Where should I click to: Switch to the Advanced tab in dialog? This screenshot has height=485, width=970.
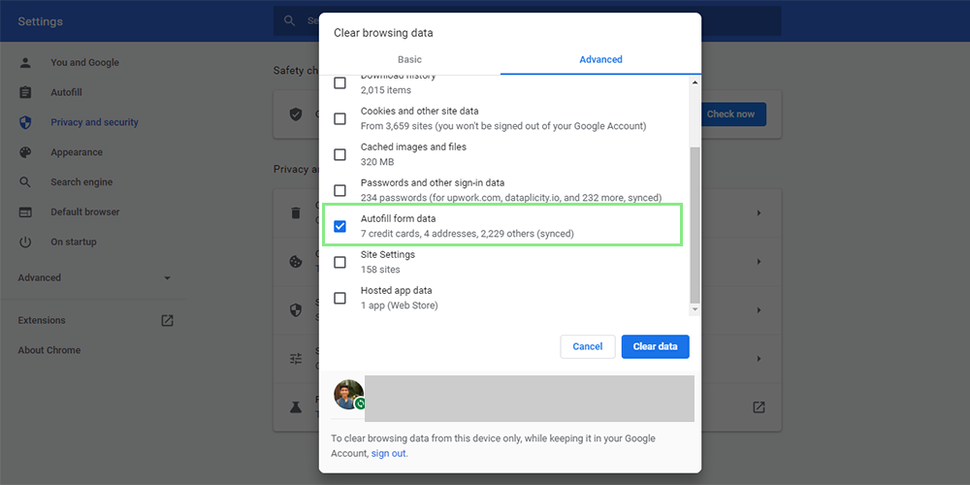(x=601, y=59)
